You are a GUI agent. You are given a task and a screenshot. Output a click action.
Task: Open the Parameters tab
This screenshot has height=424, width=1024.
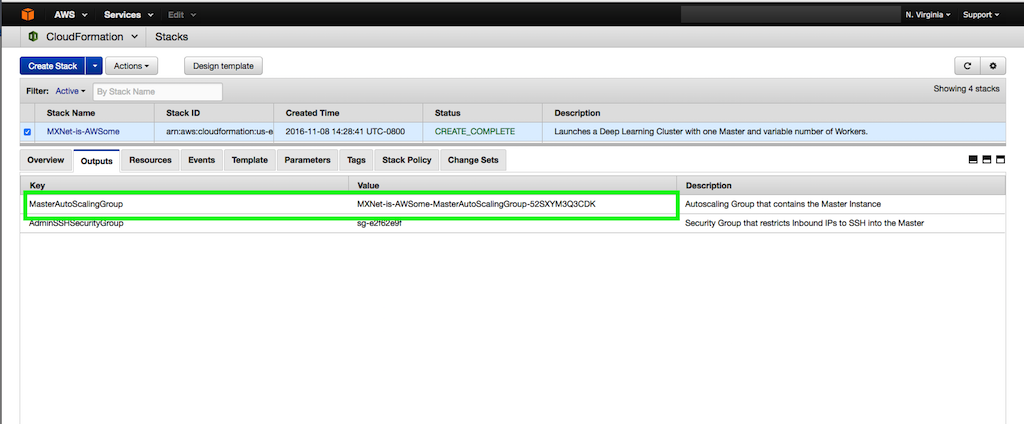308,160
